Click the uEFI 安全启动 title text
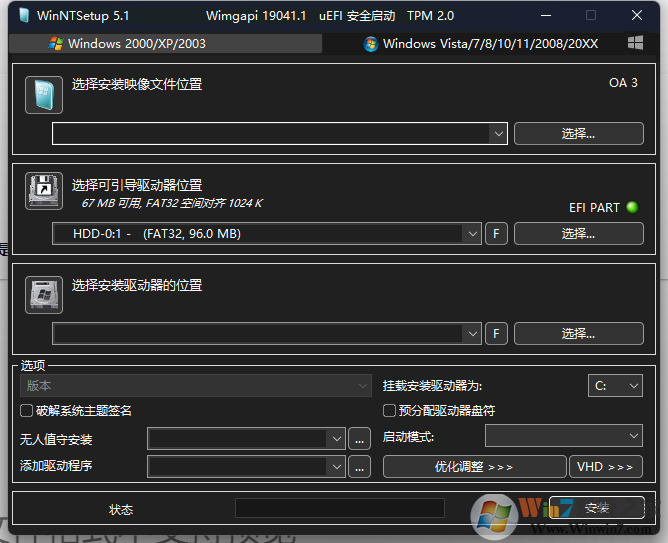Viewport: 668px width, 543px height. point(357,16)
